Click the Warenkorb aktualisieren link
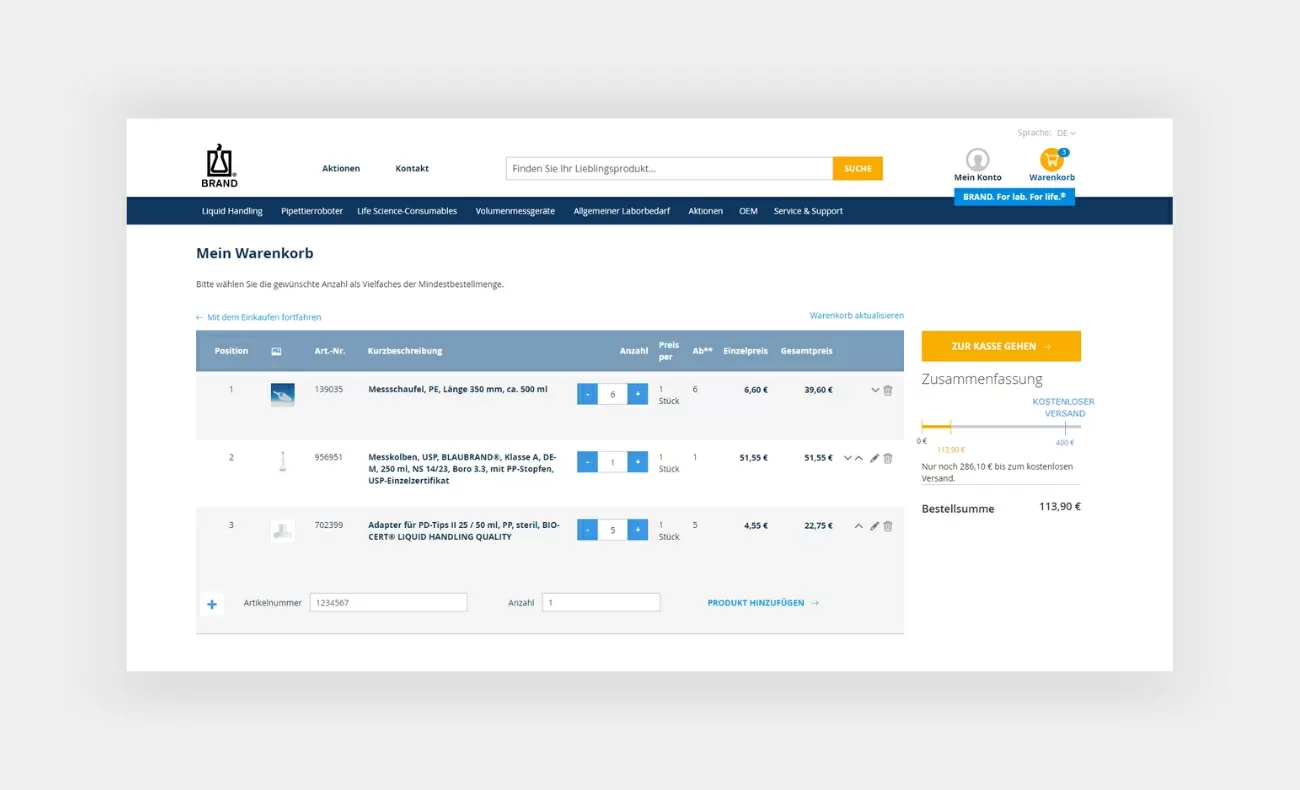This screenshot has height=790, width=1300. tap(856, 316)
